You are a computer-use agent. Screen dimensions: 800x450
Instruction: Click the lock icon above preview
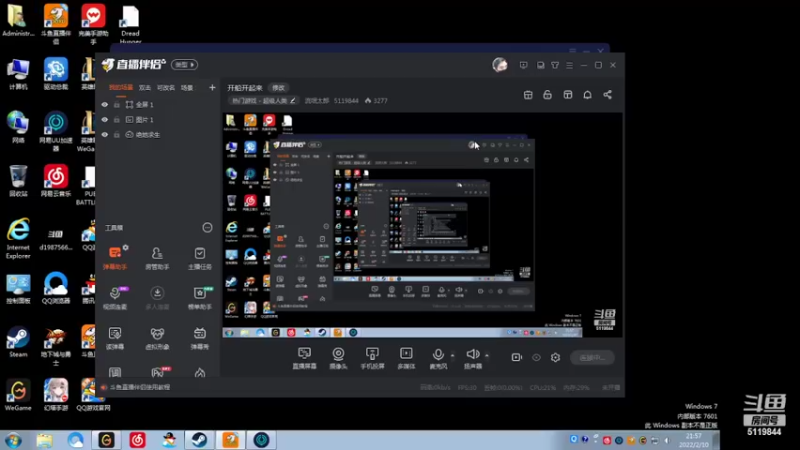(547, 95)
